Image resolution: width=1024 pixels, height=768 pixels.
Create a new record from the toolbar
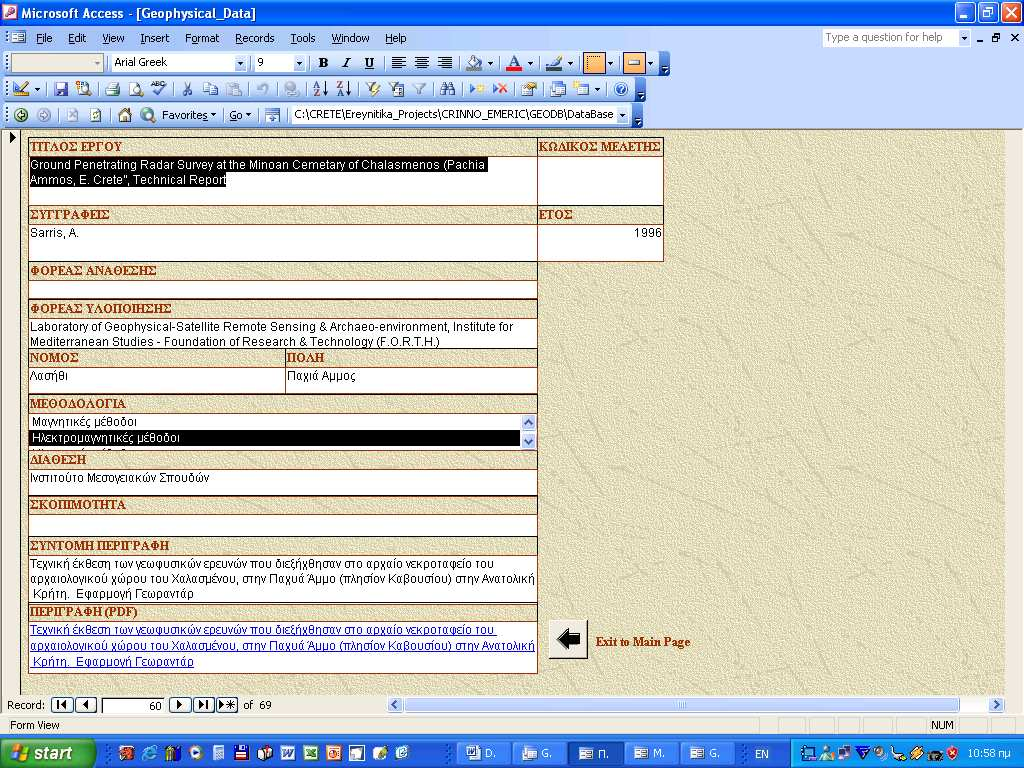click(477, 89)
